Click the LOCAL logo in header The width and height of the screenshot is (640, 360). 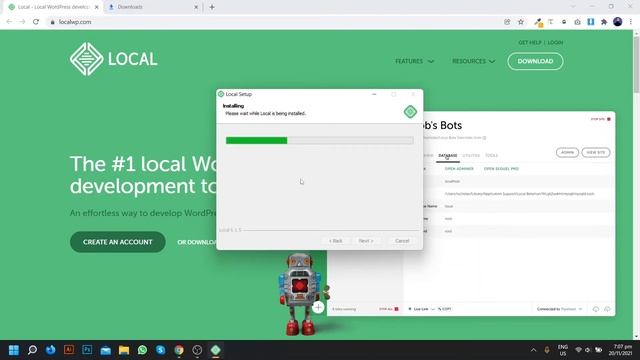[x=113, y=59]
